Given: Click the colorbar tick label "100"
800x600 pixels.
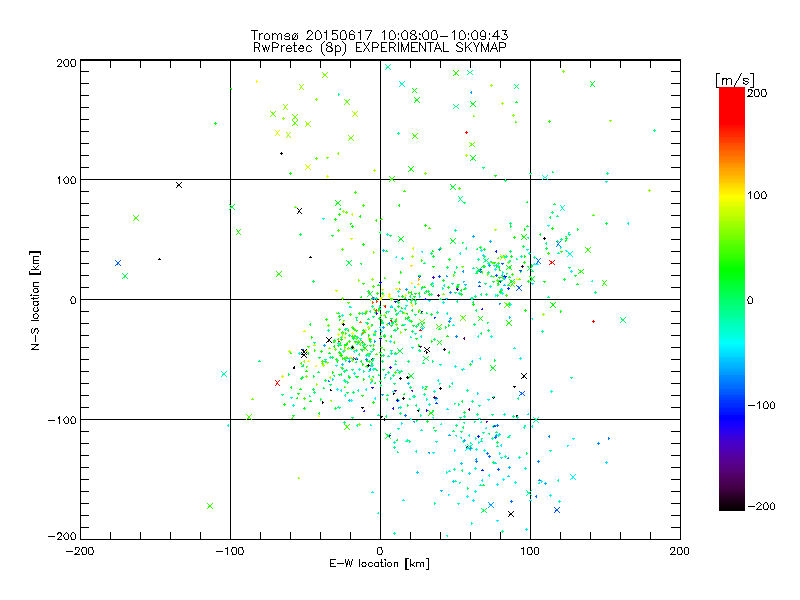Looking at the screenshot, I should pos(757,195).
